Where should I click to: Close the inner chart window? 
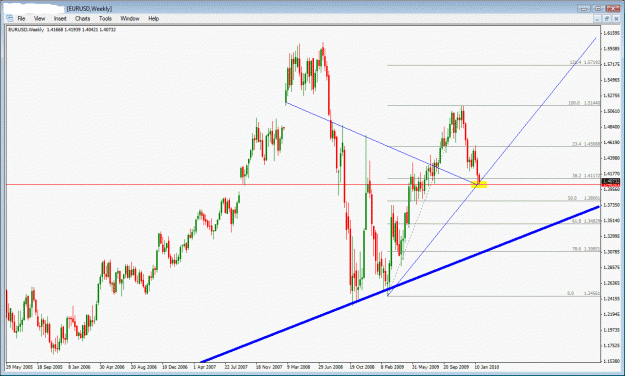(x=616, y=19)
